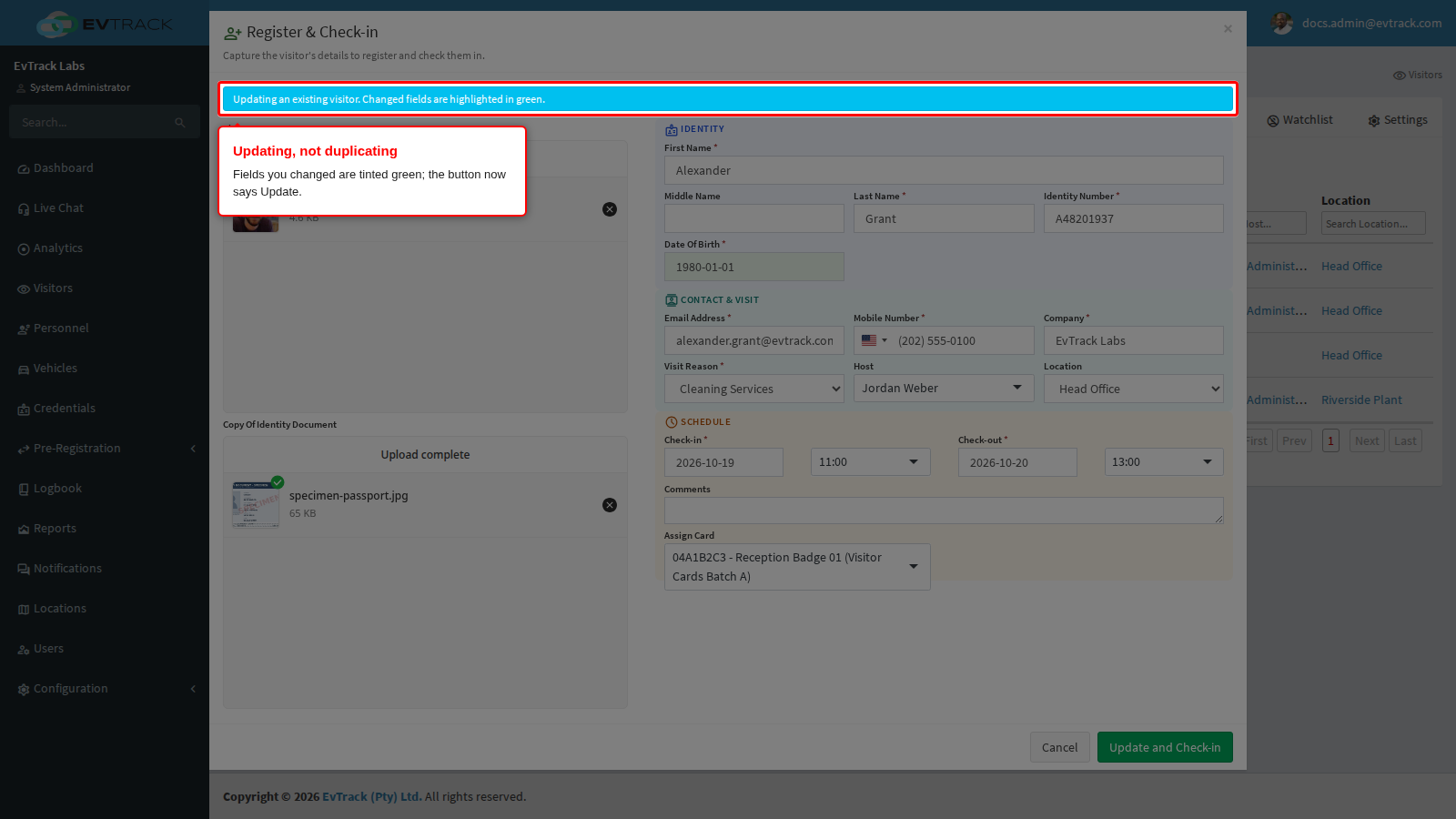
Task: Click the Users sidebar icon
Action: [x=24, y=650]
